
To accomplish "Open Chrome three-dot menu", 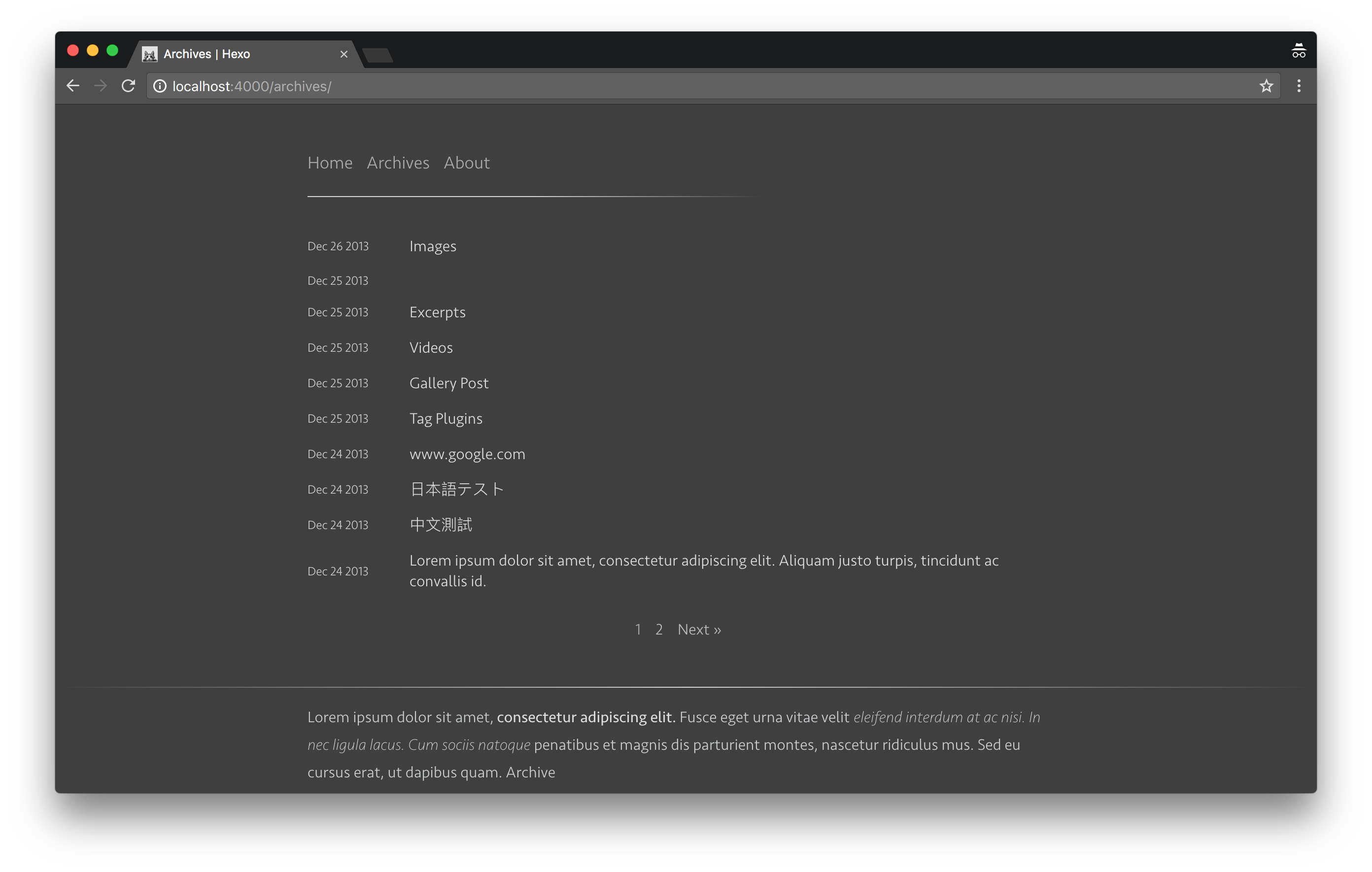I will tap(1299, 86).
